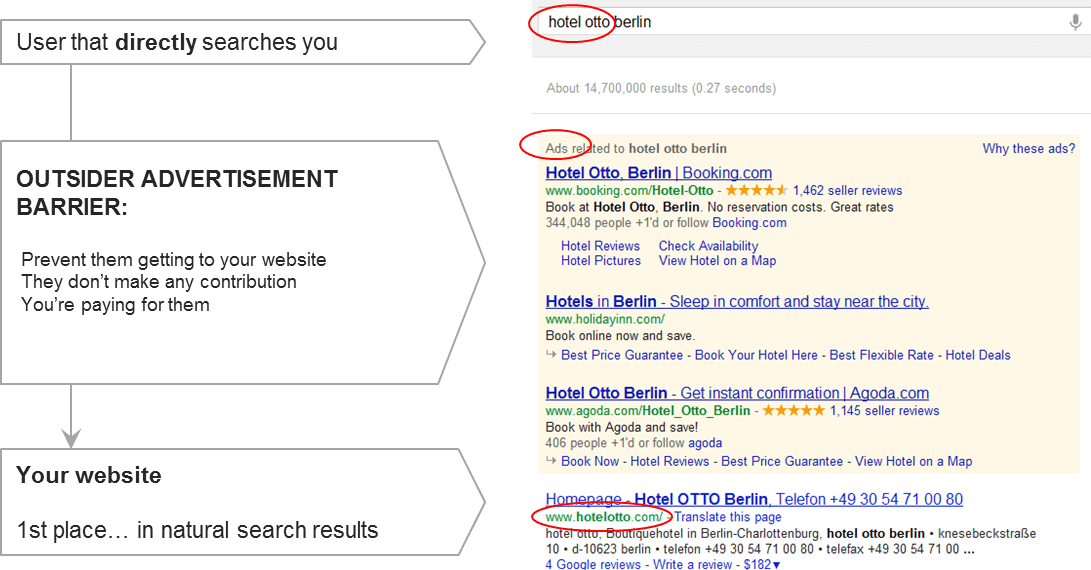Click the microphone voice search icon
The image size is (1091, 570).
pyautogui.click(x=1075, y=23)
